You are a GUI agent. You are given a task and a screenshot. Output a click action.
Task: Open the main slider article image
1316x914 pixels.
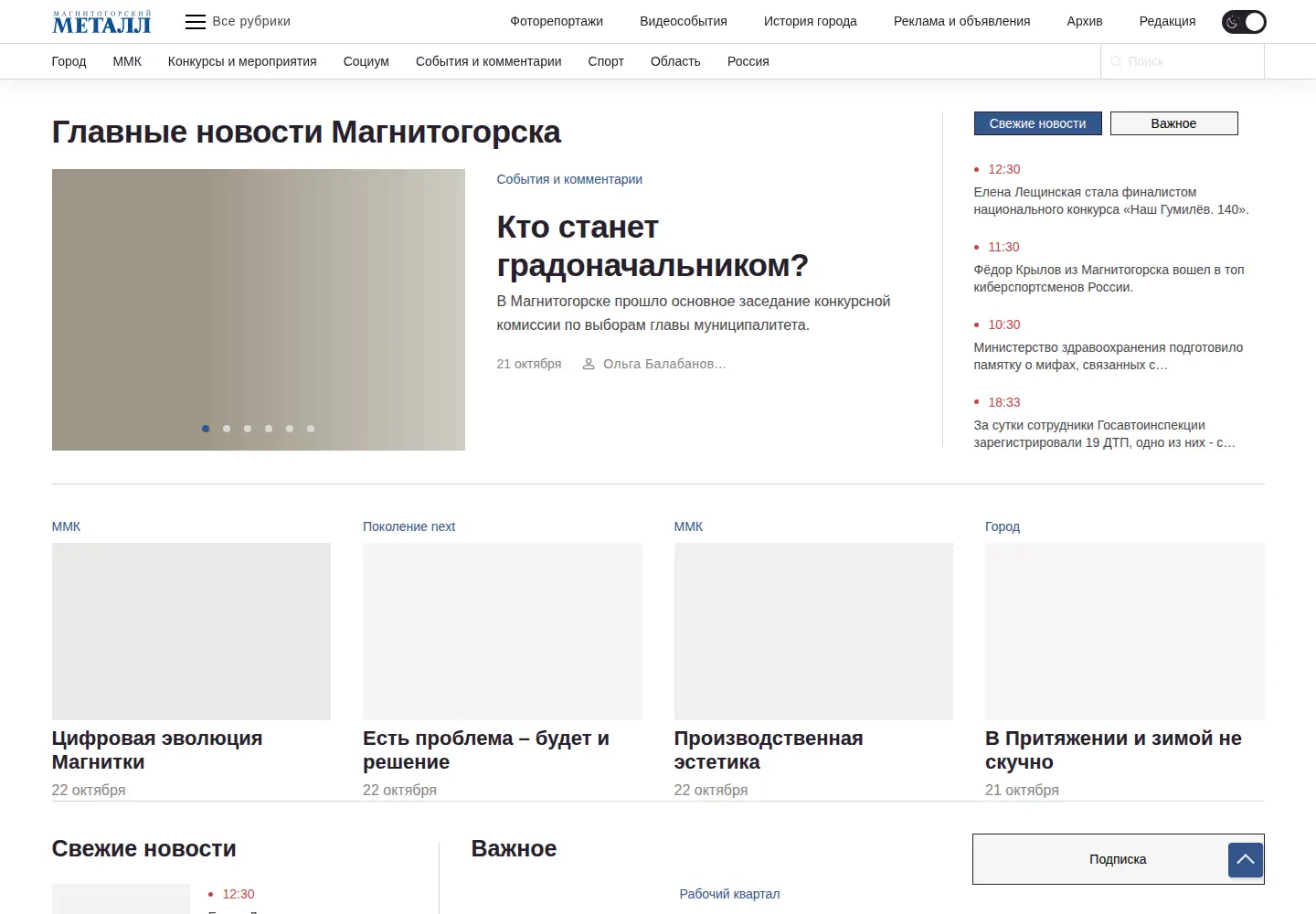pos(259,310)
